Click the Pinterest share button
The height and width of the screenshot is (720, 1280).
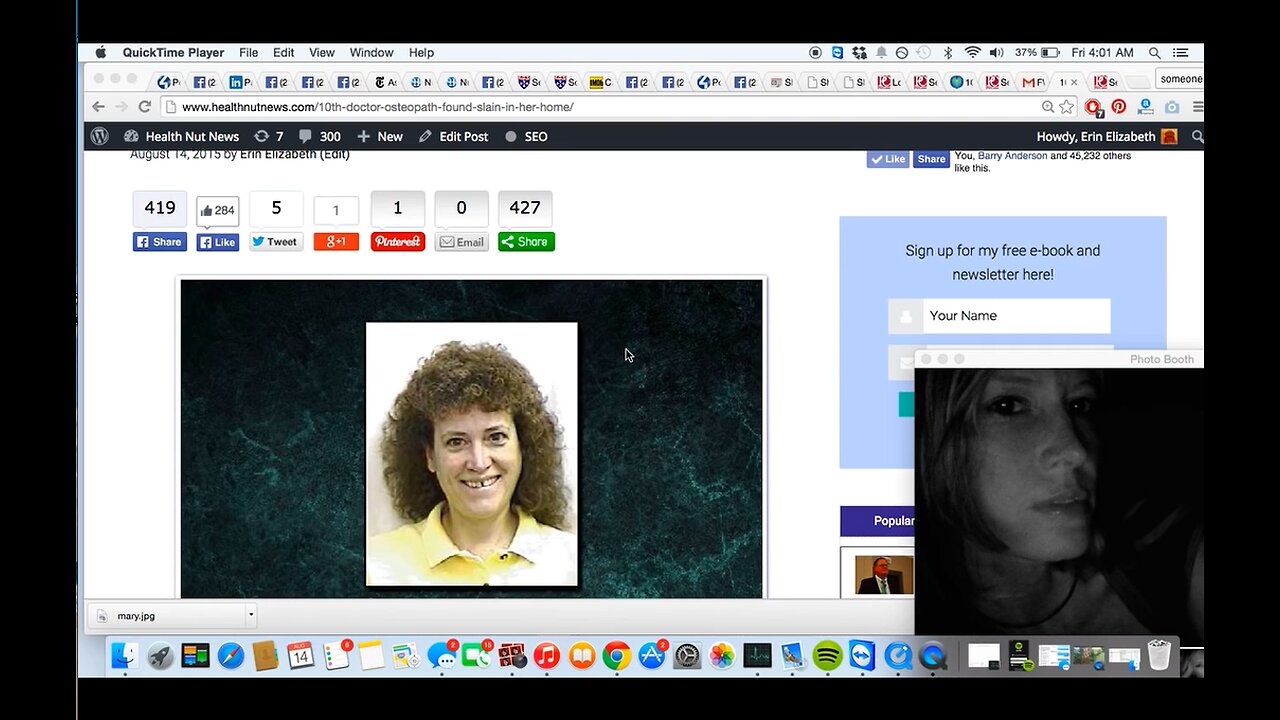click(x=398, y=241)
